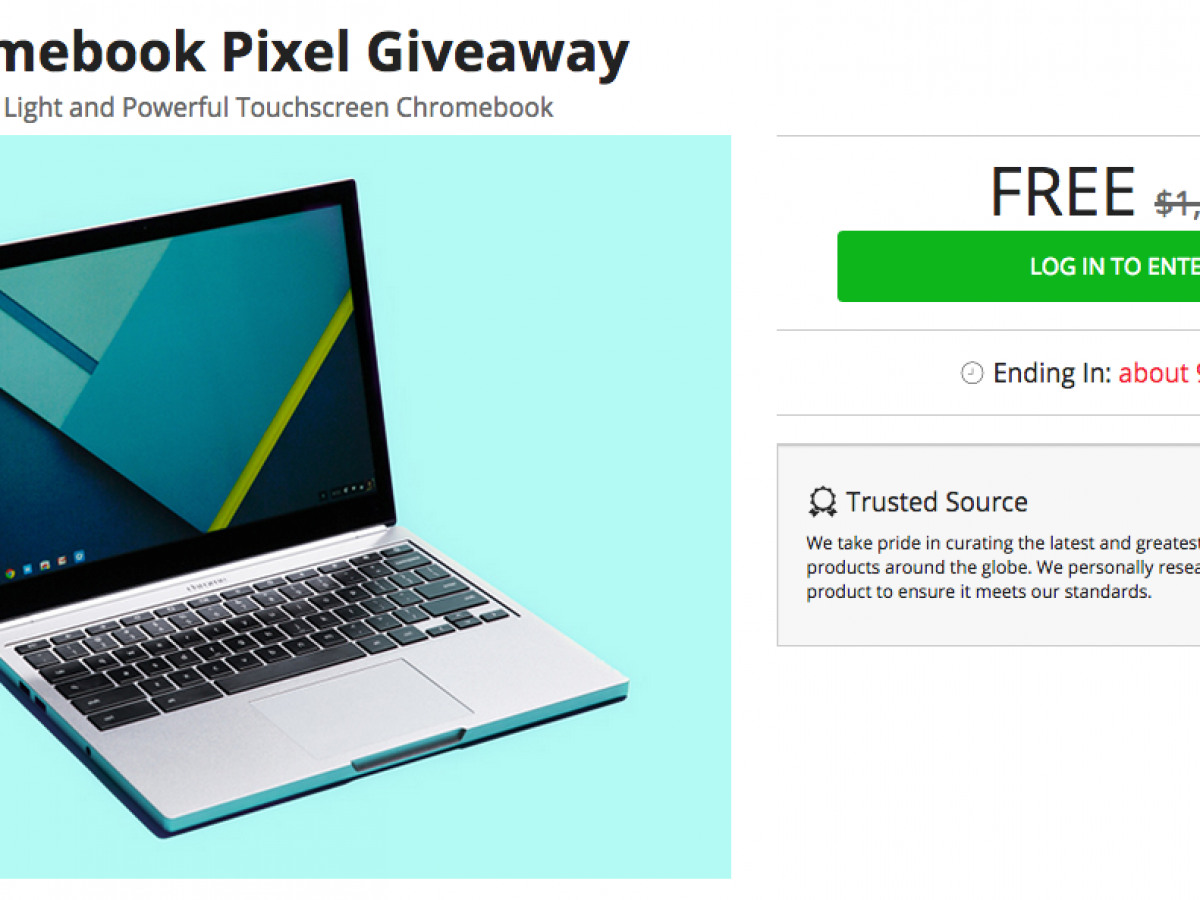The width and height of the screenshot is (1200, 900).
Task: Click the green LOG IN TO ENTER button
Action: click(x=1018, y=266)
